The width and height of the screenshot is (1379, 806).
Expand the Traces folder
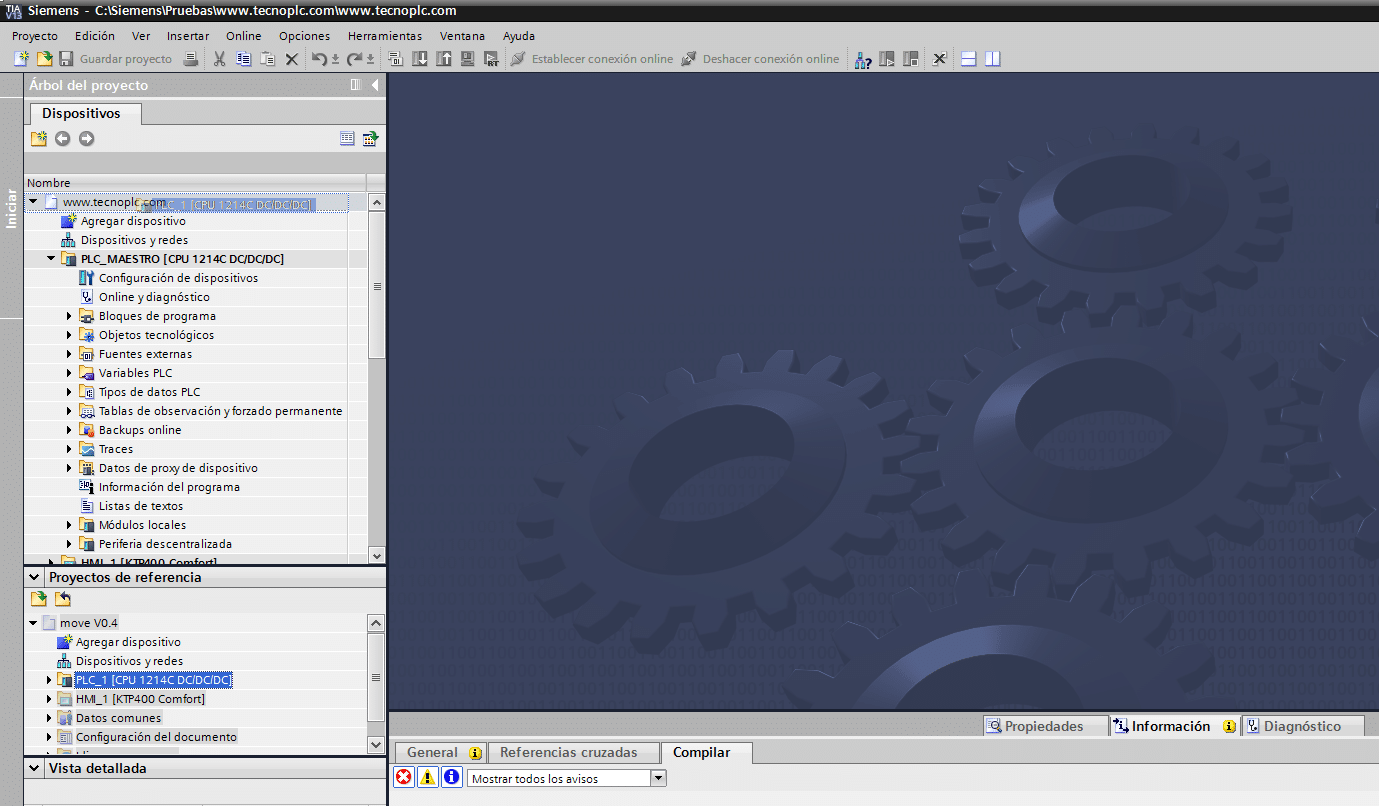[70, 449]
